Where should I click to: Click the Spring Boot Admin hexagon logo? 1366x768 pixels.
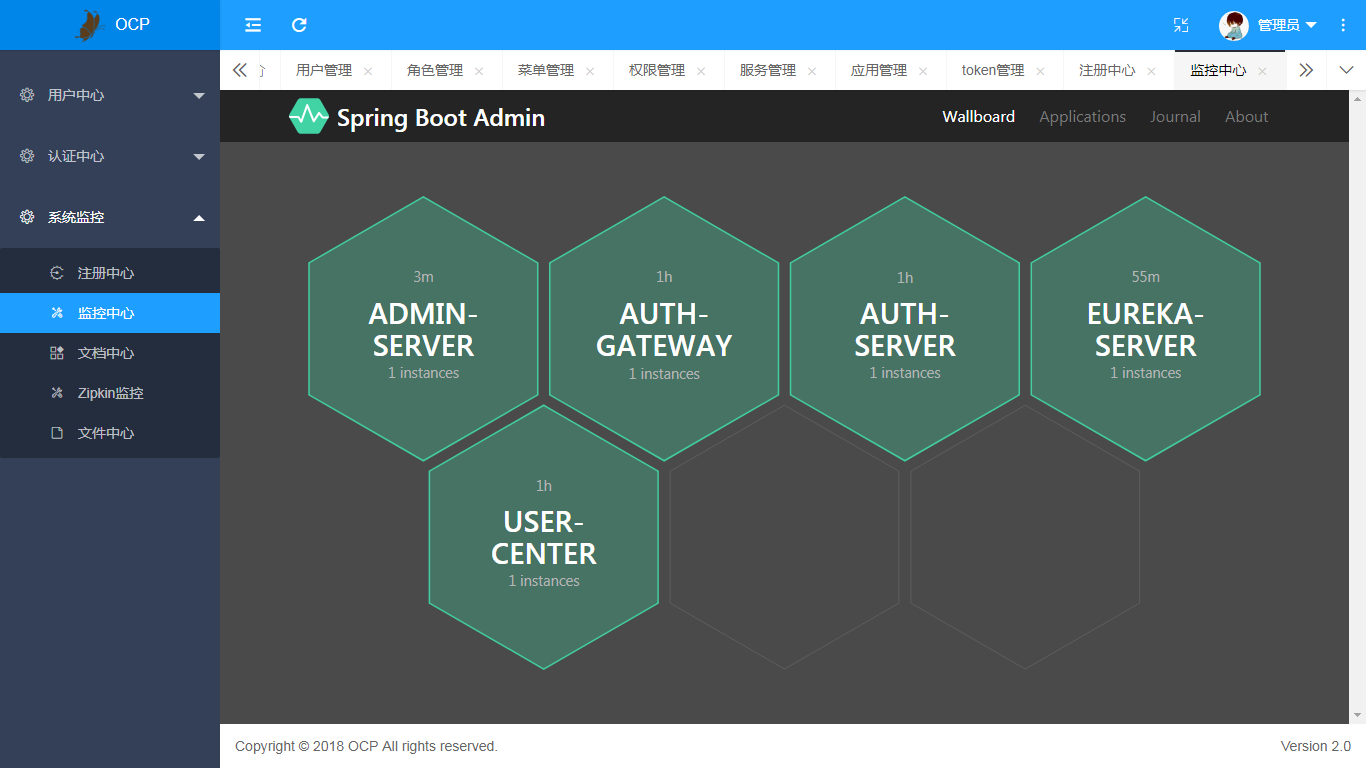tap(308, 116)
